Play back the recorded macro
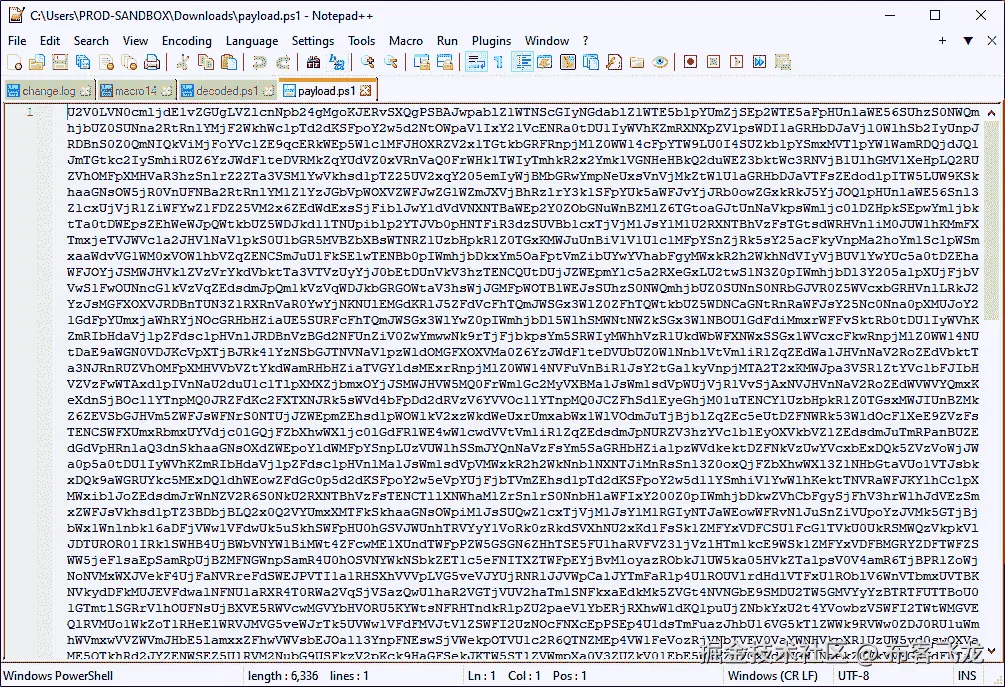This screenshot has height=687, width=1005. pos(736,62)
